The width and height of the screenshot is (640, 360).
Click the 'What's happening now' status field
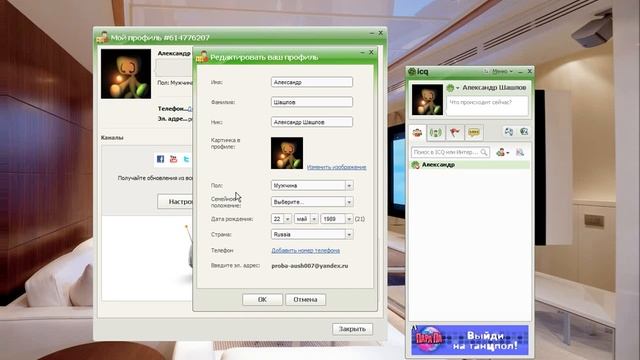(x=487, y=105)
